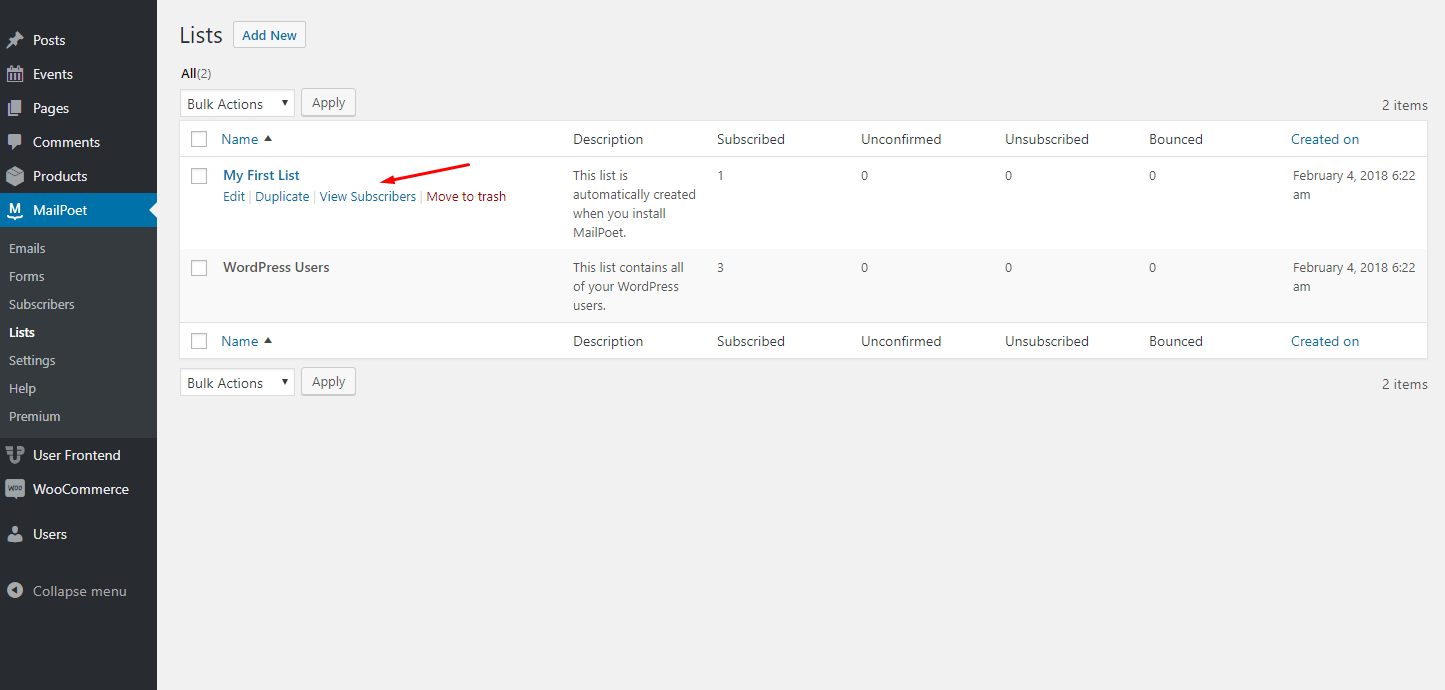Screen dimensions: 1445x690
Task: Tick select-all checkbox in footer row
Action: (x=199, y=341)
